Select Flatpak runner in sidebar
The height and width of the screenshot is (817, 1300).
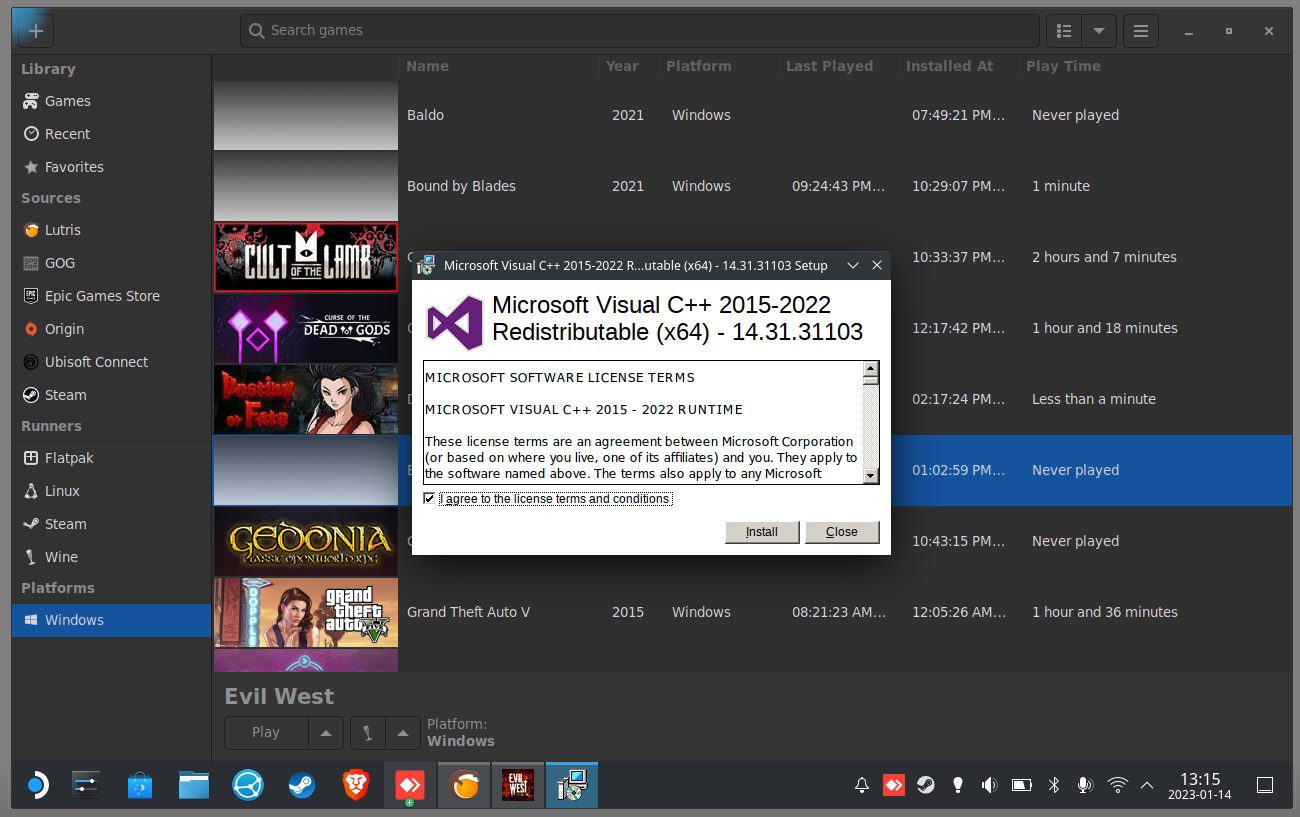coord(111,458)
